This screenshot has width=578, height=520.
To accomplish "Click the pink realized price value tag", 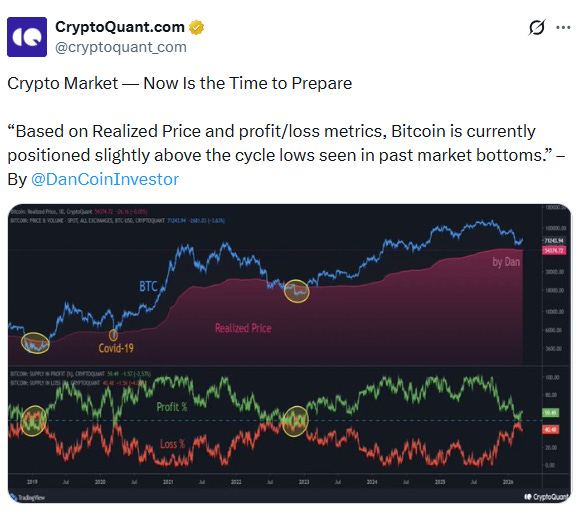I will coord(554,251).
